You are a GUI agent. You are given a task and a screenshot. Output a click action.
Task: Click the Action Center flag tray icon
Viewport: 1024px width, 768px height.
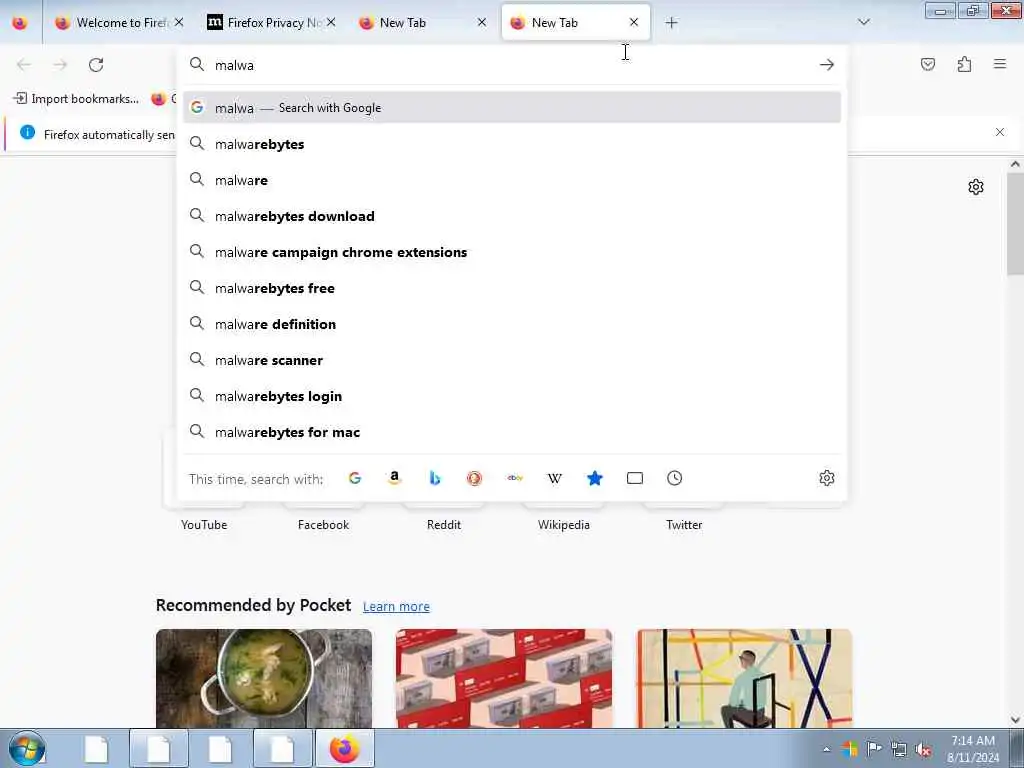pos(874,749)
